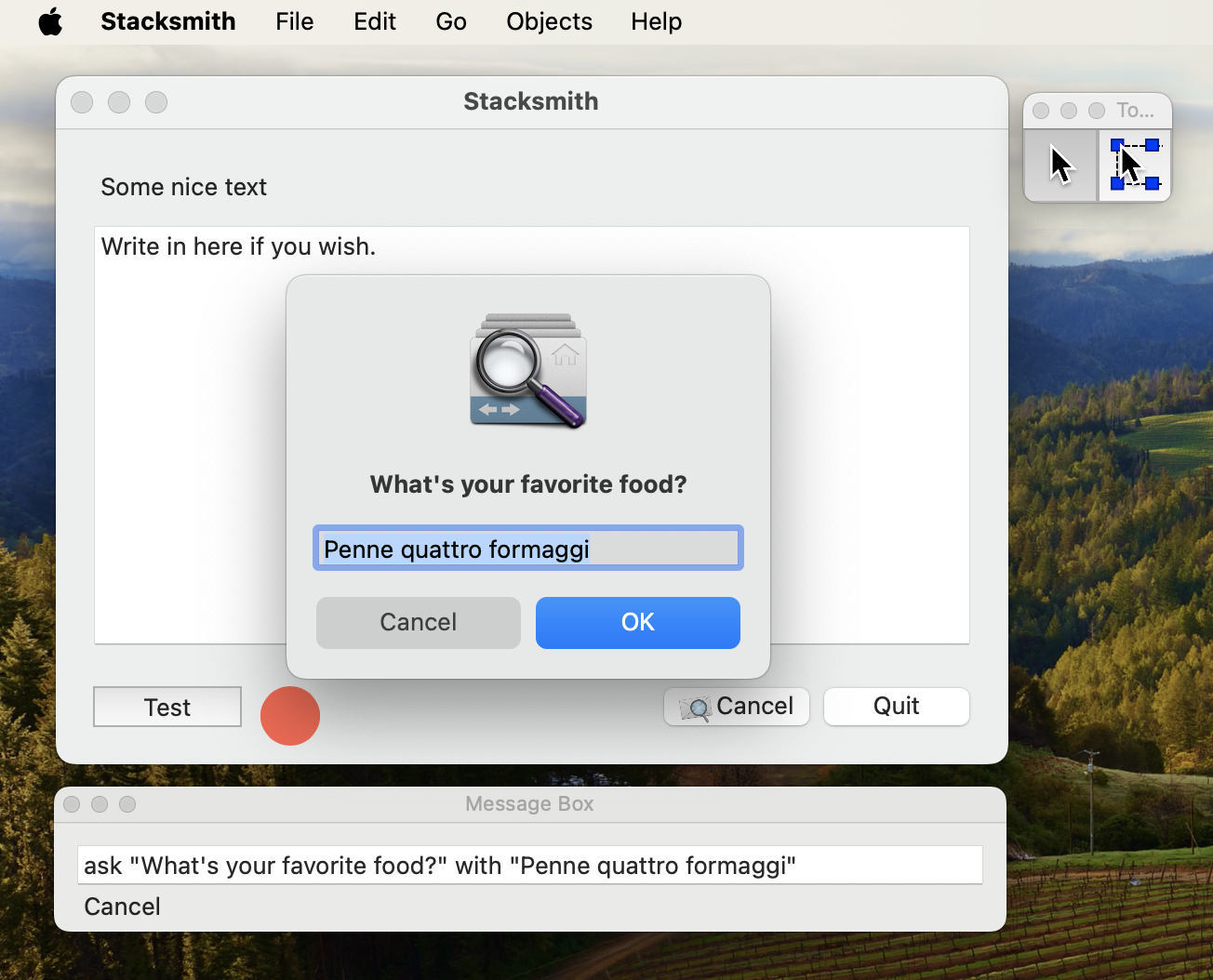Zoom the Tools palette window
The image size is (1213, 980).
click(x=1097, y=111)
